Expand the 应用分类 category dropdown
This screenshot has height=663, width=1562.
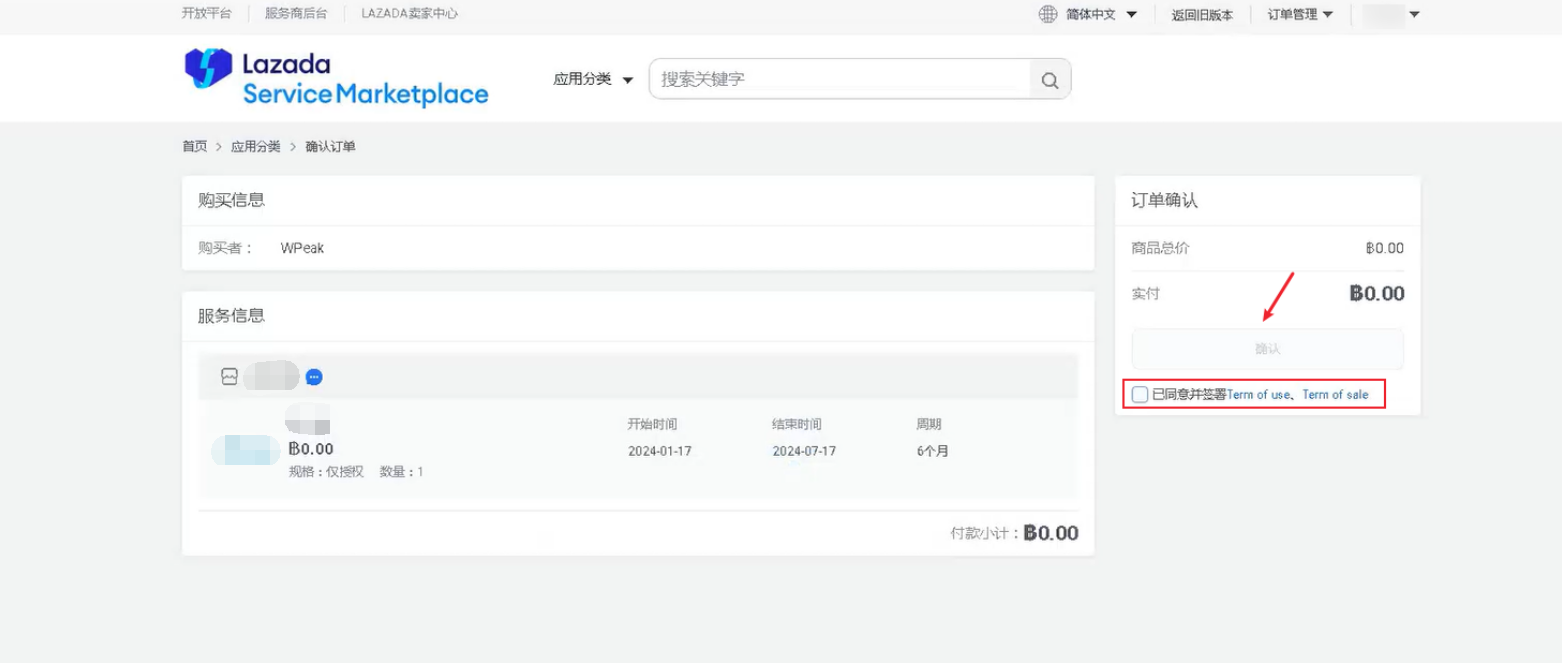tap(593, 80)
